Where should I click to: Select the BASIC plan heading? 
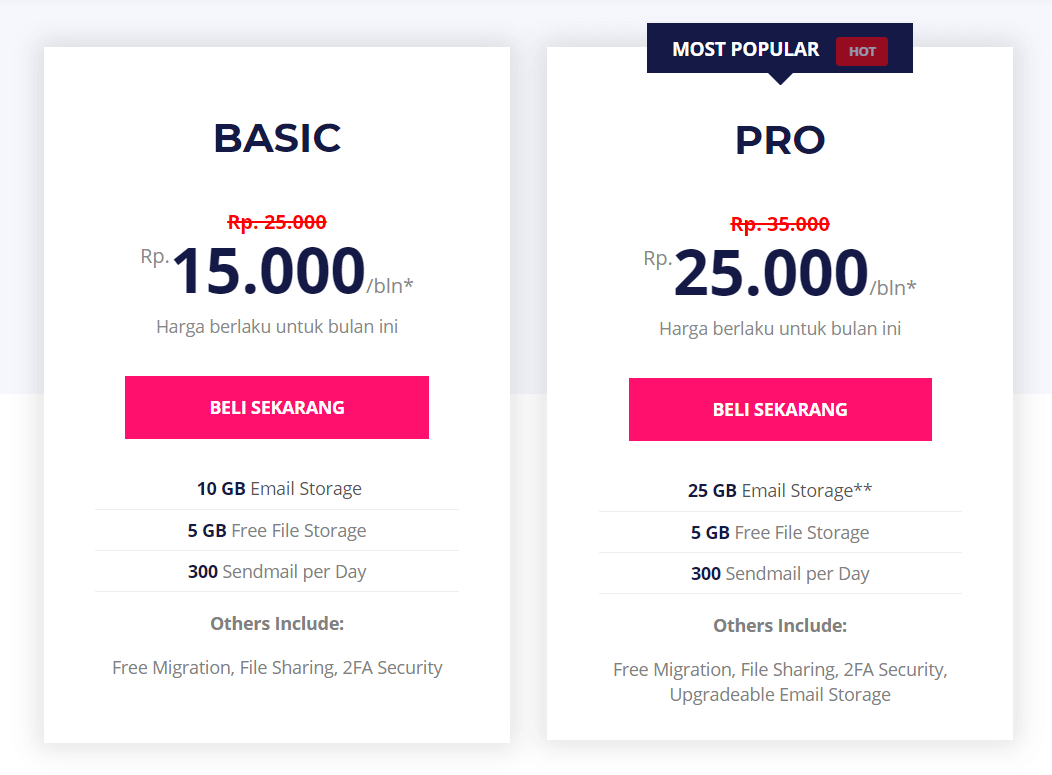[x=277, y=138]
